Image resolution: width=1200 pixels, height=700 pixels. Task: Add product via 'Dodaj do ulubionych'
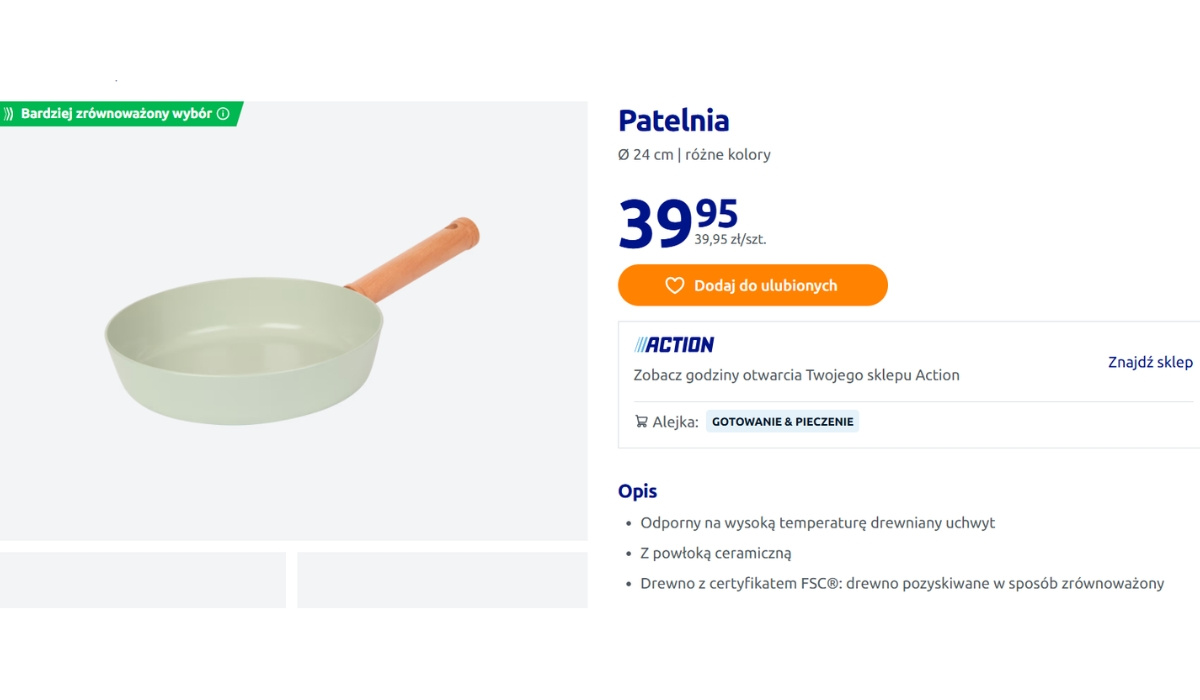pos(753,285)
